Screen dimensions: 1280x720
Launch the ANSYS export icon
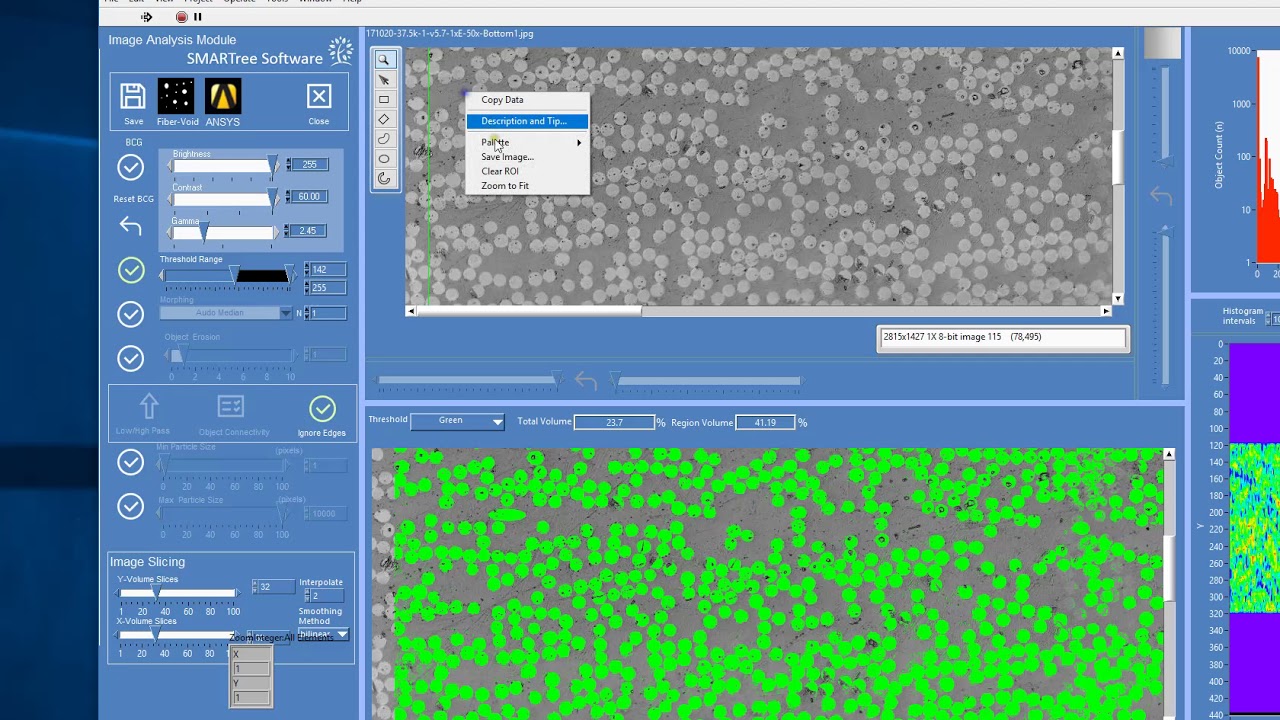(223, 96)
